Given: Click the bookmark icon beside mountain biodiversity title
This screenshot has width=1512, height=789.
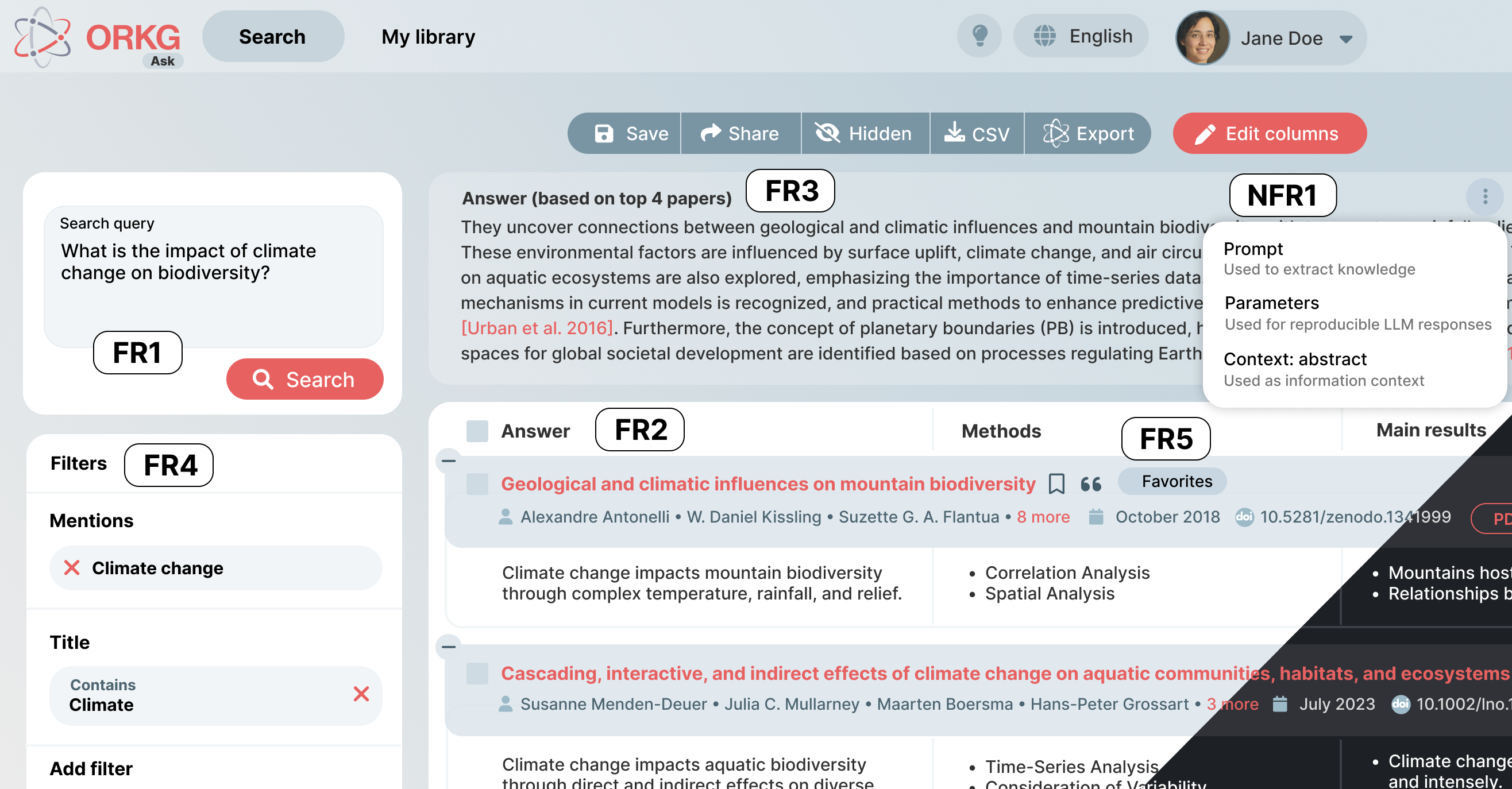Looking at the screenshot, I should tap(1056, 484).
